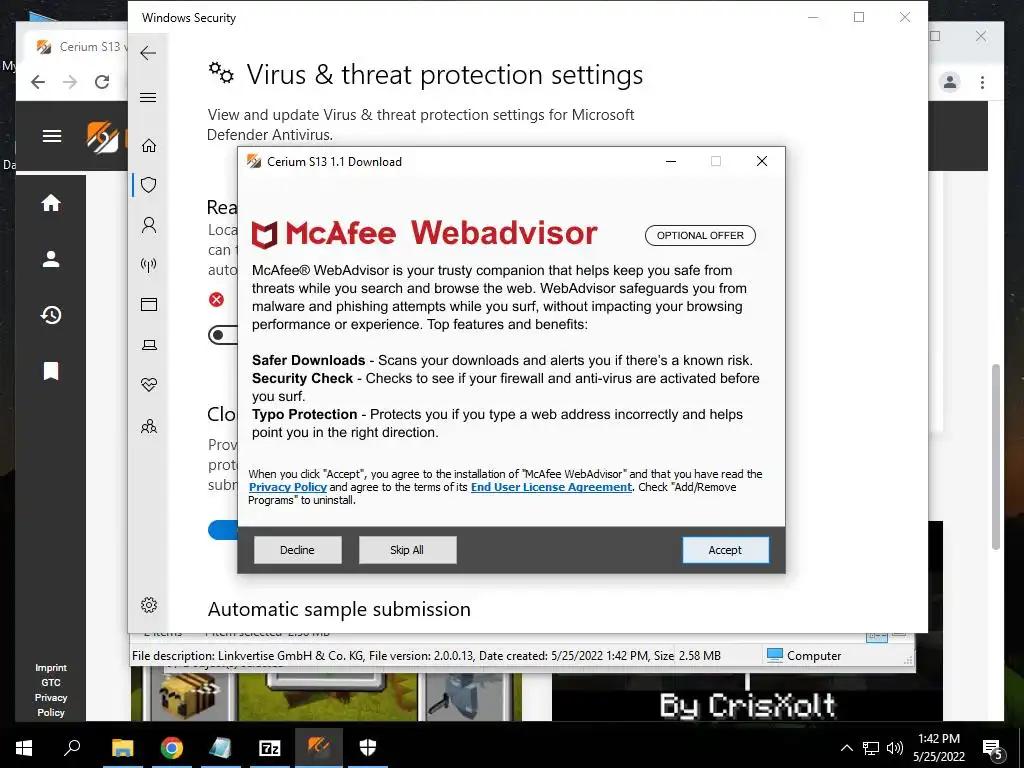Open Virus & threat protection shield icon
Screen dimensions: 1024x768
click(x=149, y=185)
